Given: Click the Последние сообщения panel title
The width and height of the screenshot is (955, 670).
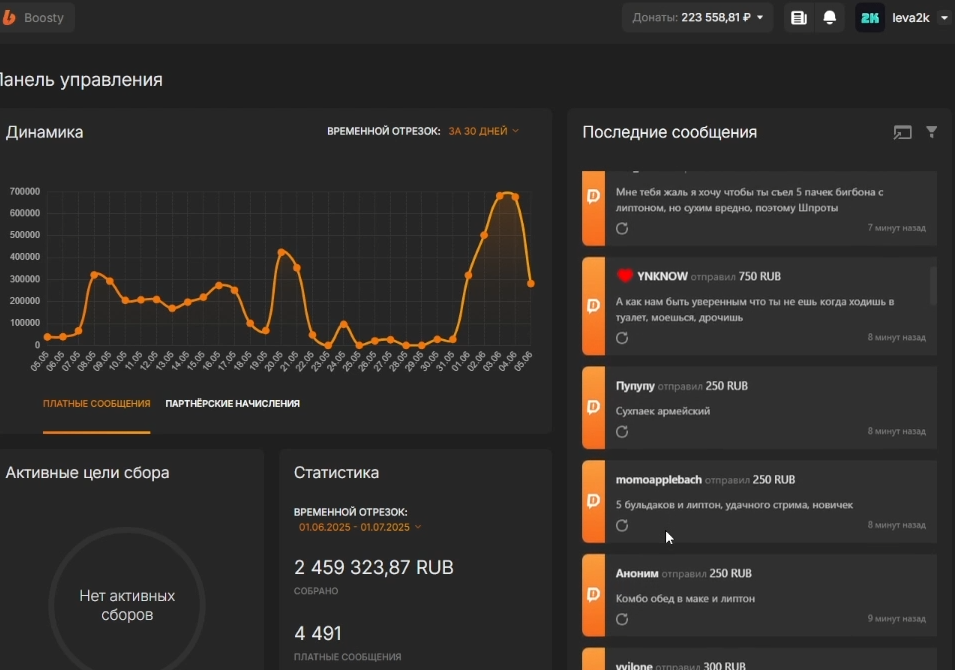Looking at the screenshot, I should (x=669, y=132).
